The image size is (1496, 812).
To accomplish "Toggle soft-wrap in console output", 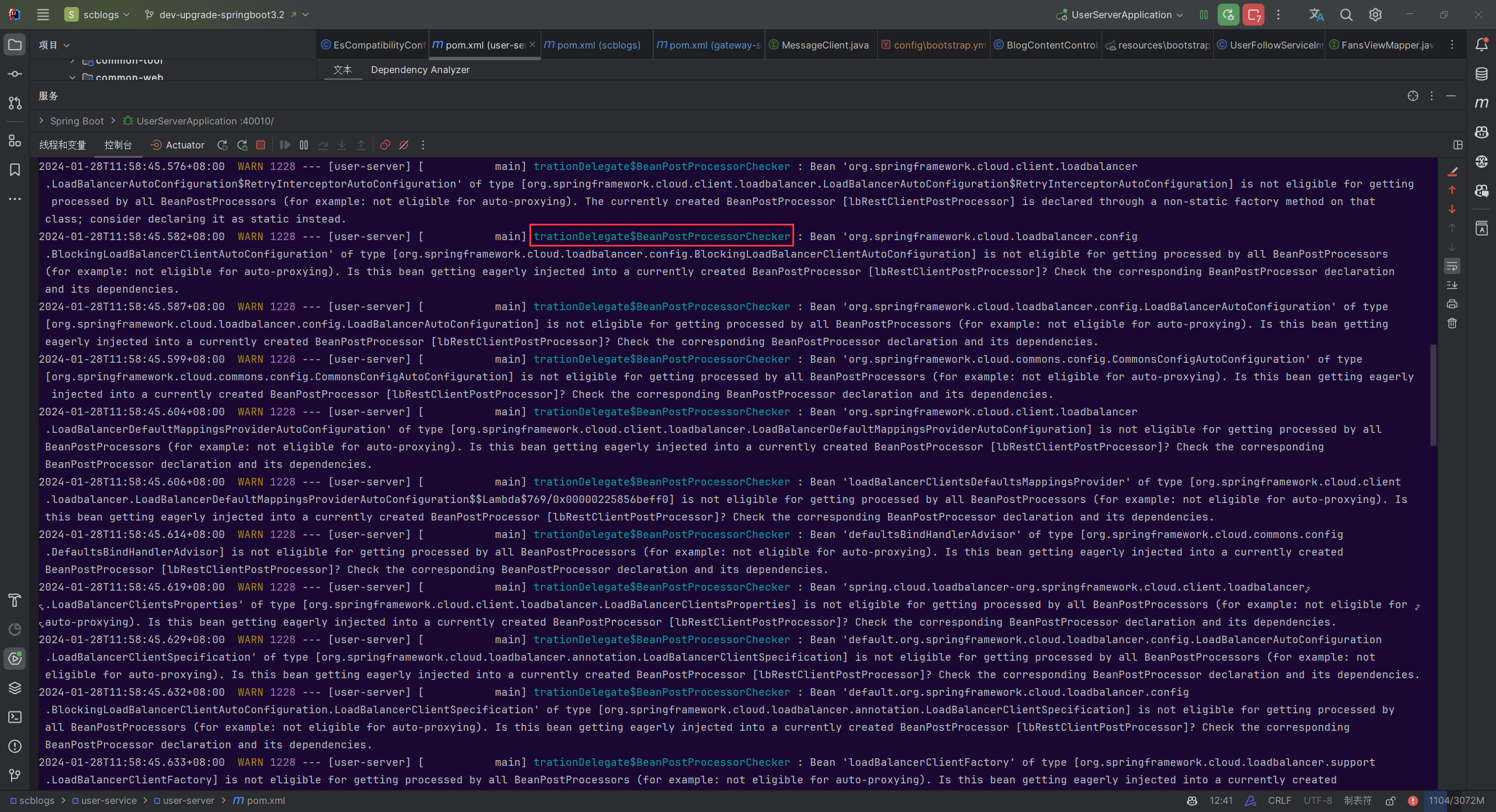I will coord(1452,266).
